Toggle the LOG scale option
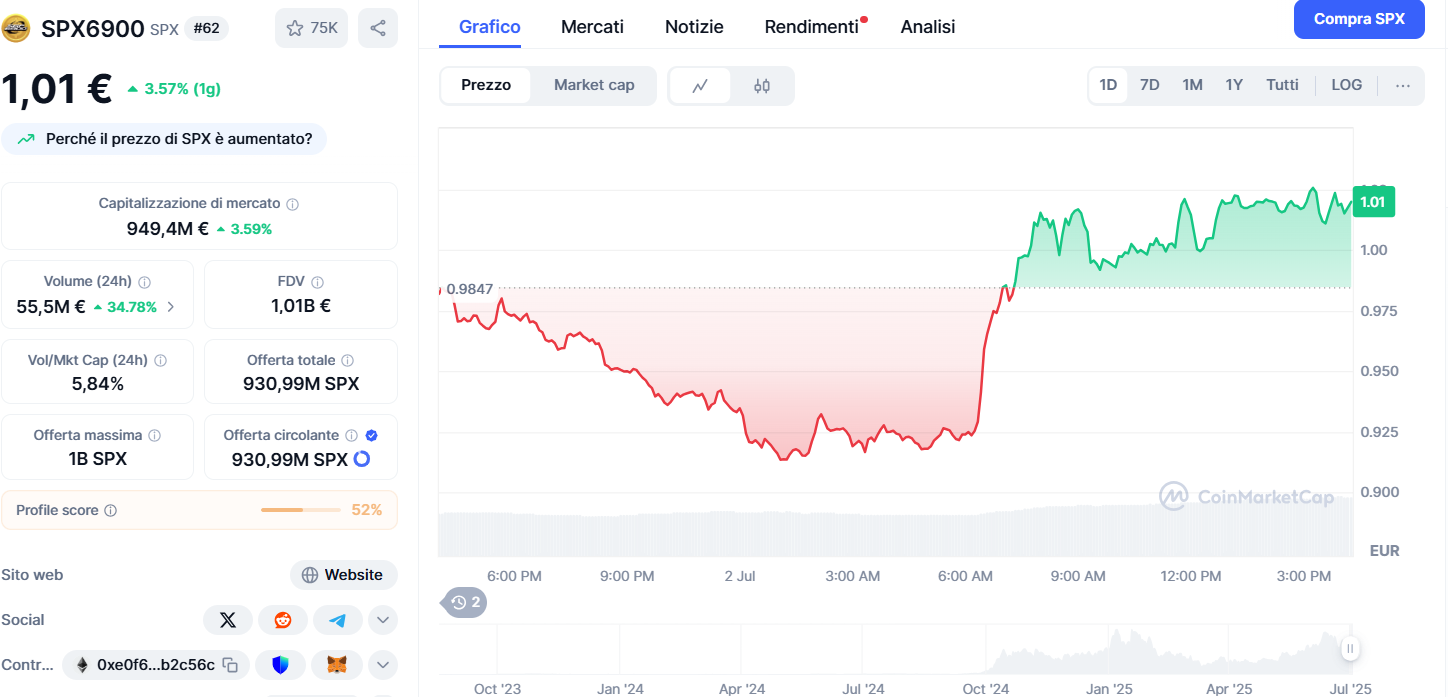Viewport: 1448px width, 697px height. coord(1347,85)
